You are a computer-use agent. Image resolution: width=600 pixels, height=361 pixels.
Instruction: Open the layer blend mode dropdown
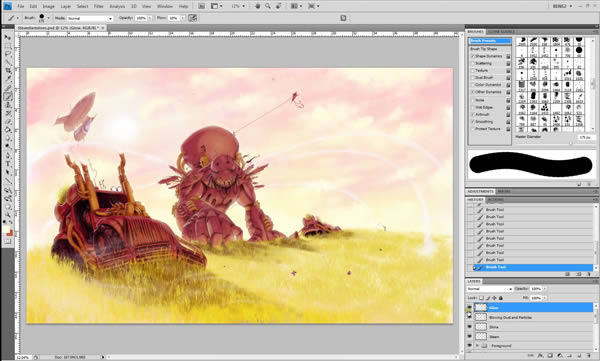(x=489, y=289)
